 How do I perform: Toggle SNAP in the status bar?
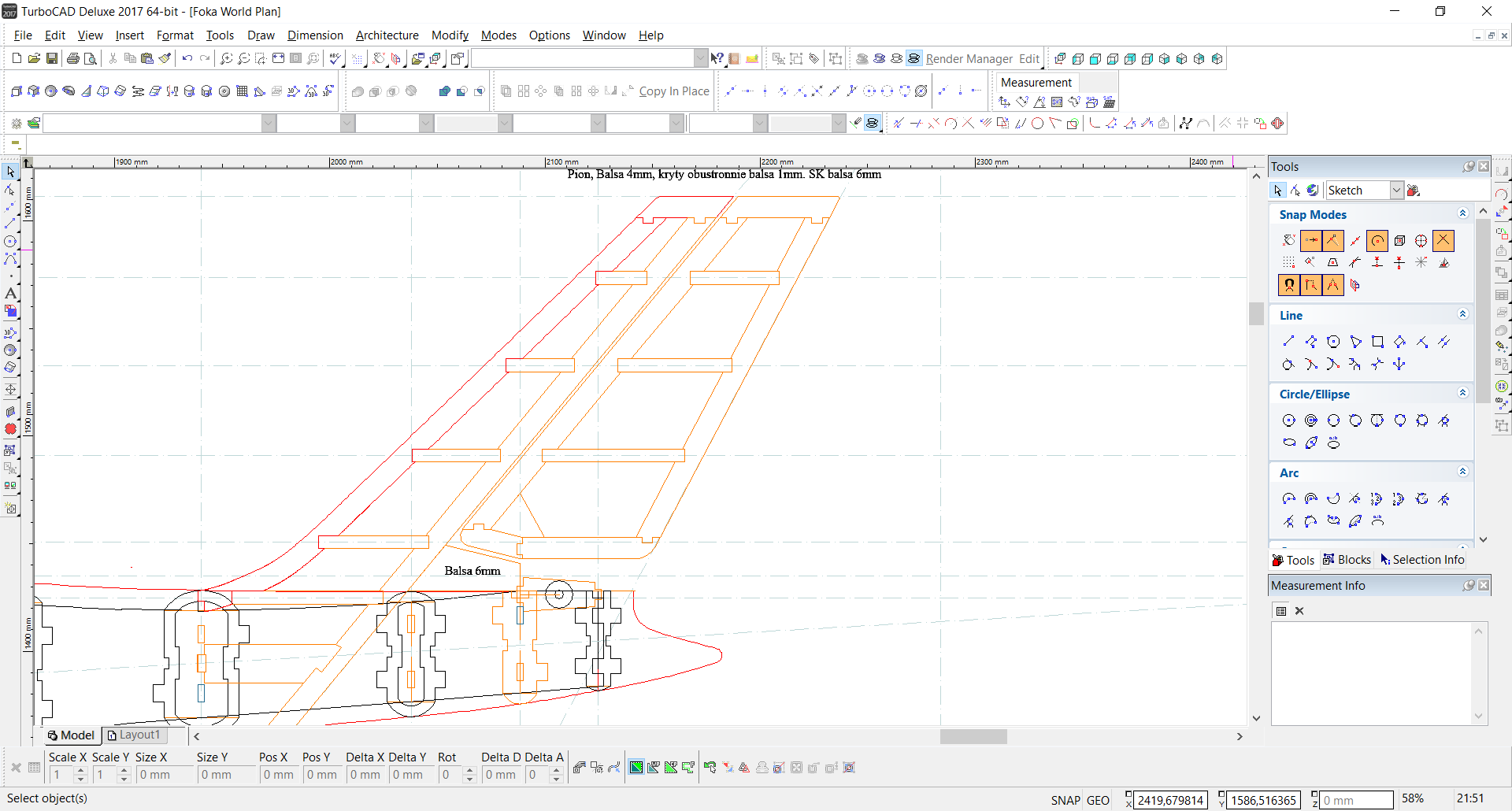1065,800
